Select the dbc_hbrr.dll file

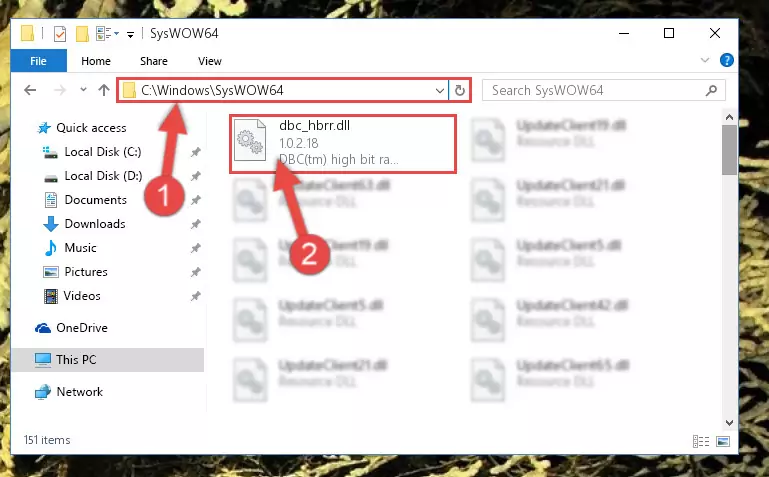343,144
